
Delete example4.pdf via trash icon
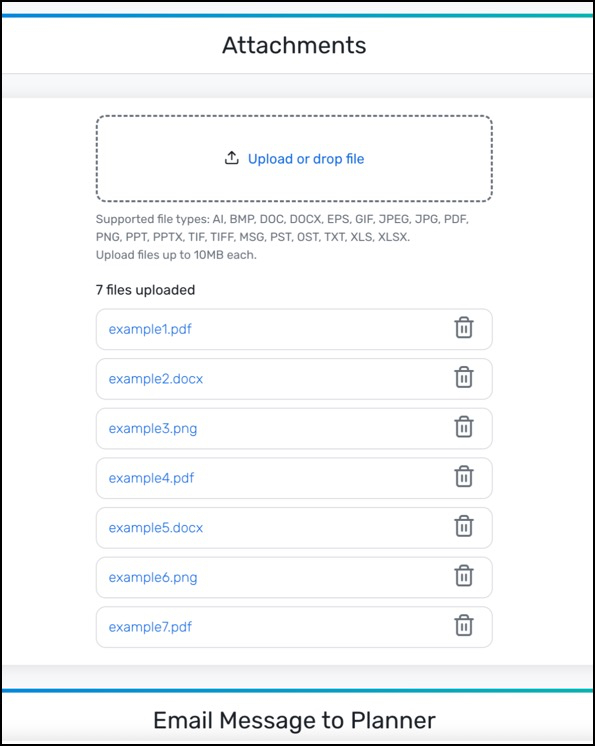[x=464, y=477]
